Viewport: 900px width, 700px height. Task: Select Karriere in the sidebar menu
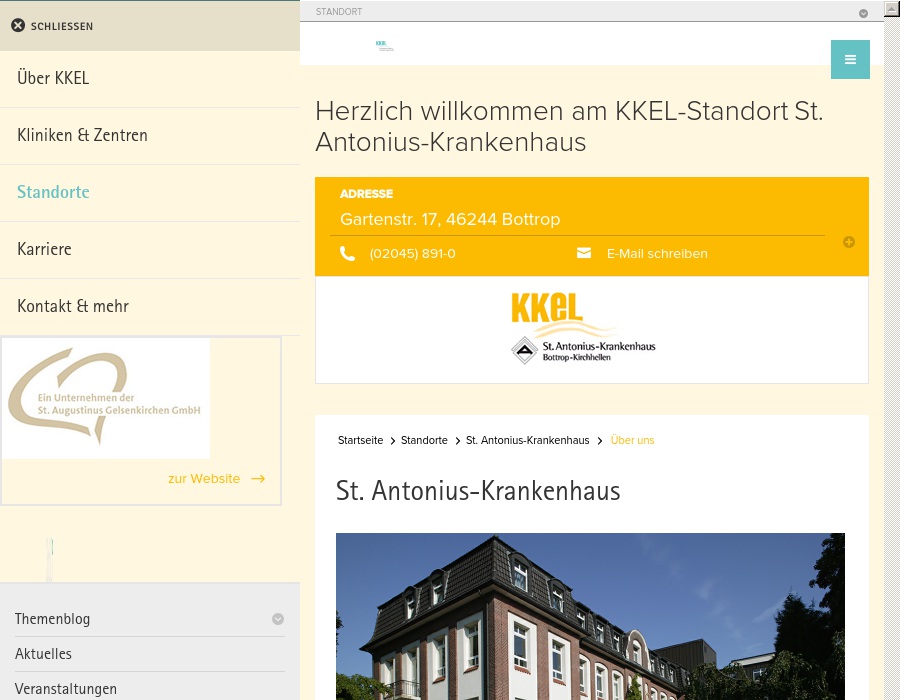[44, 249]
